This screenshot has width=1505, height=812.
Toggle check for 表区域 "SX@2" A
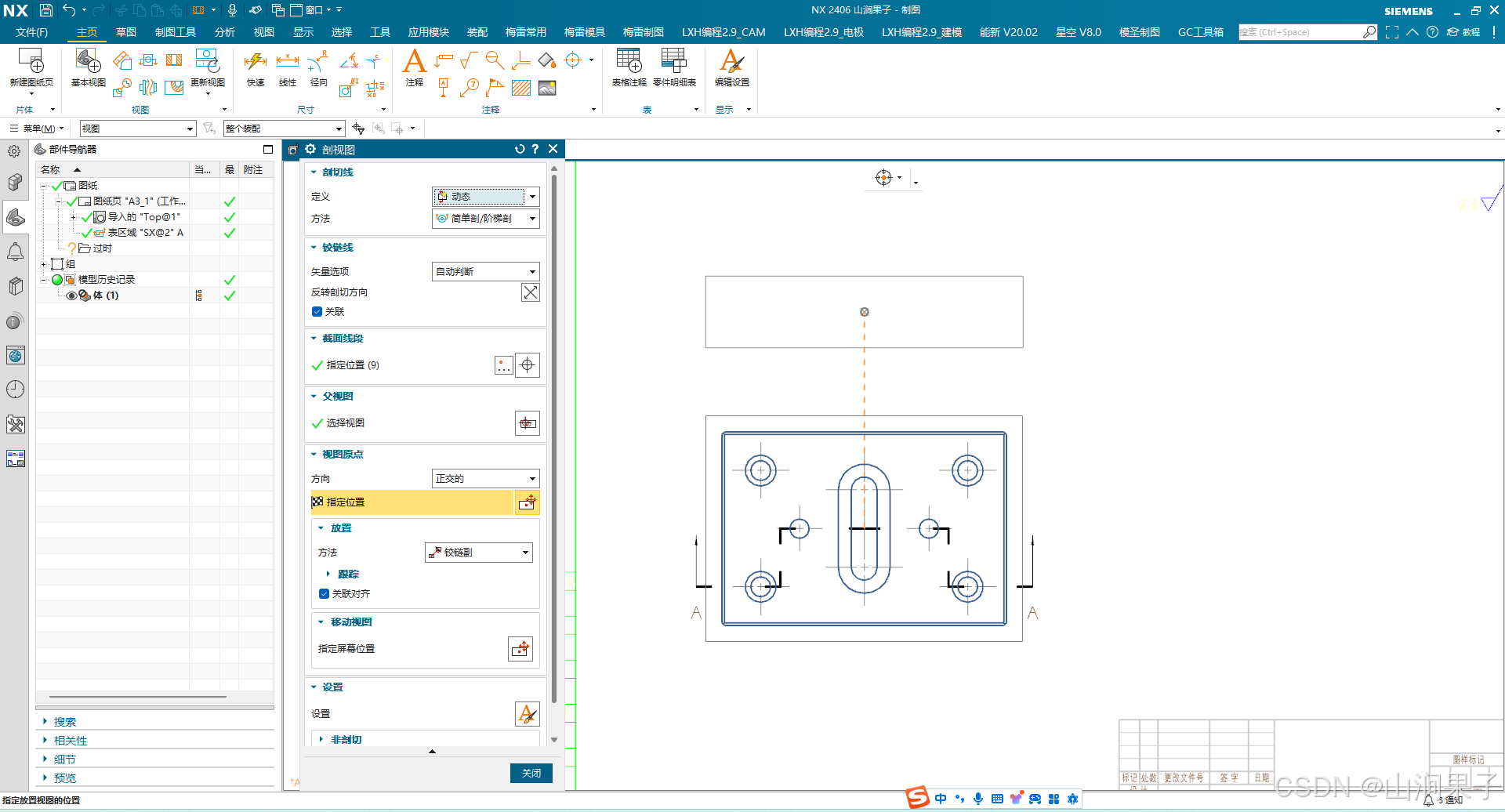click(x=86, y=233)
